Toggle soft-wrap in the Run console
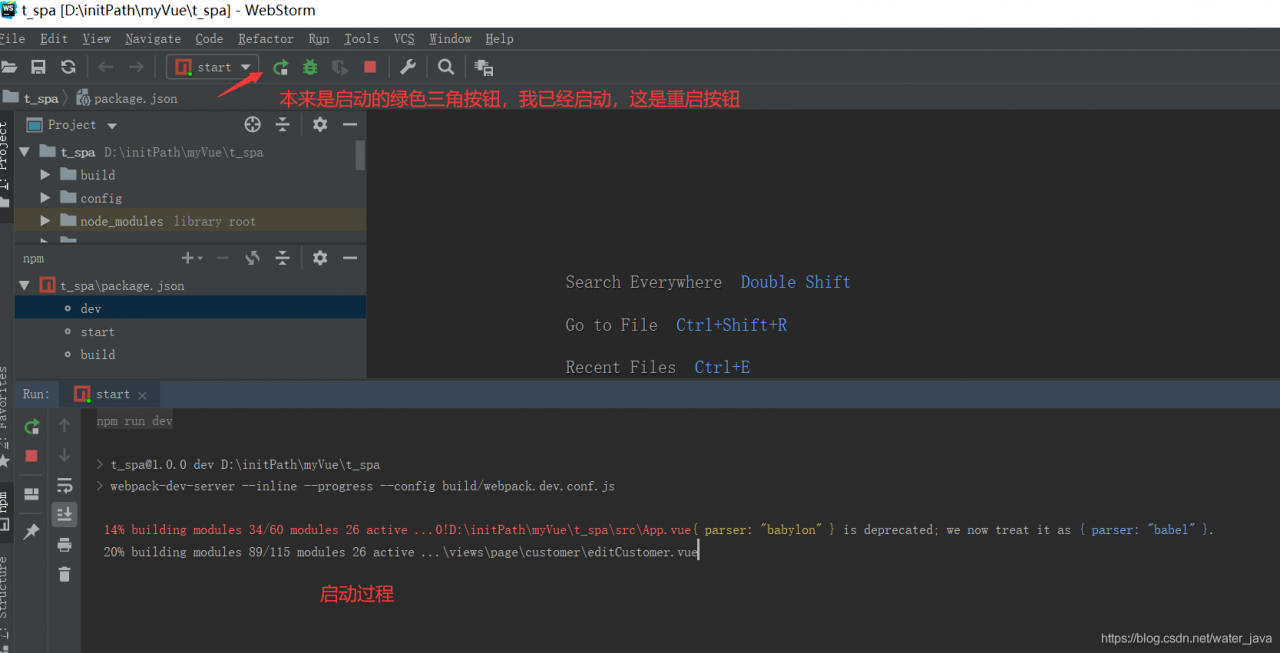The image size is (1280, 653). tap(65, 485)
